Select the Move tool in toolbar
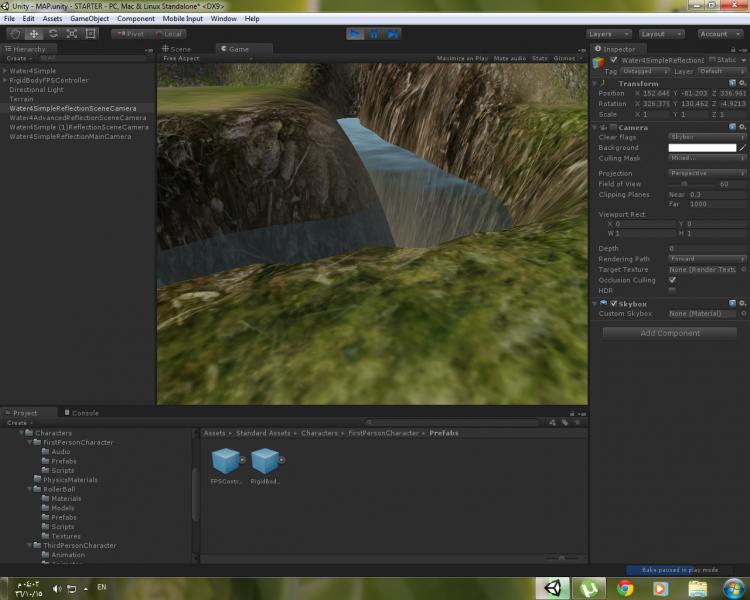 point(34,34)
